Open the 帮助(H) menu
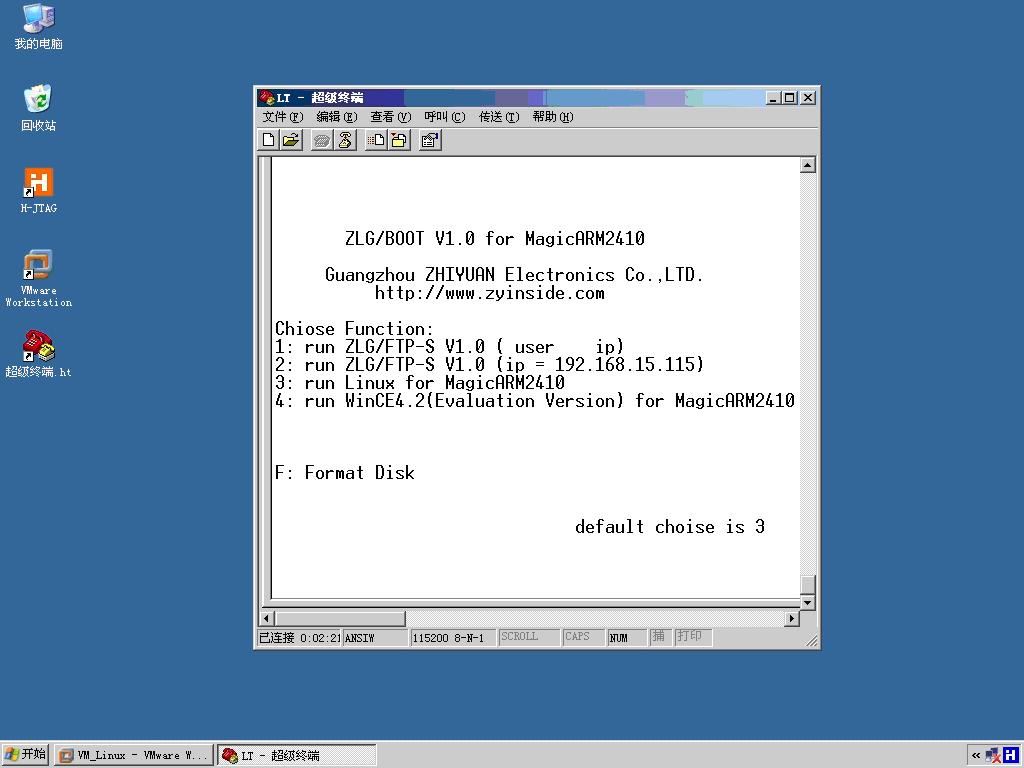The image size is (1024, 768). click(x=552, y=117)
